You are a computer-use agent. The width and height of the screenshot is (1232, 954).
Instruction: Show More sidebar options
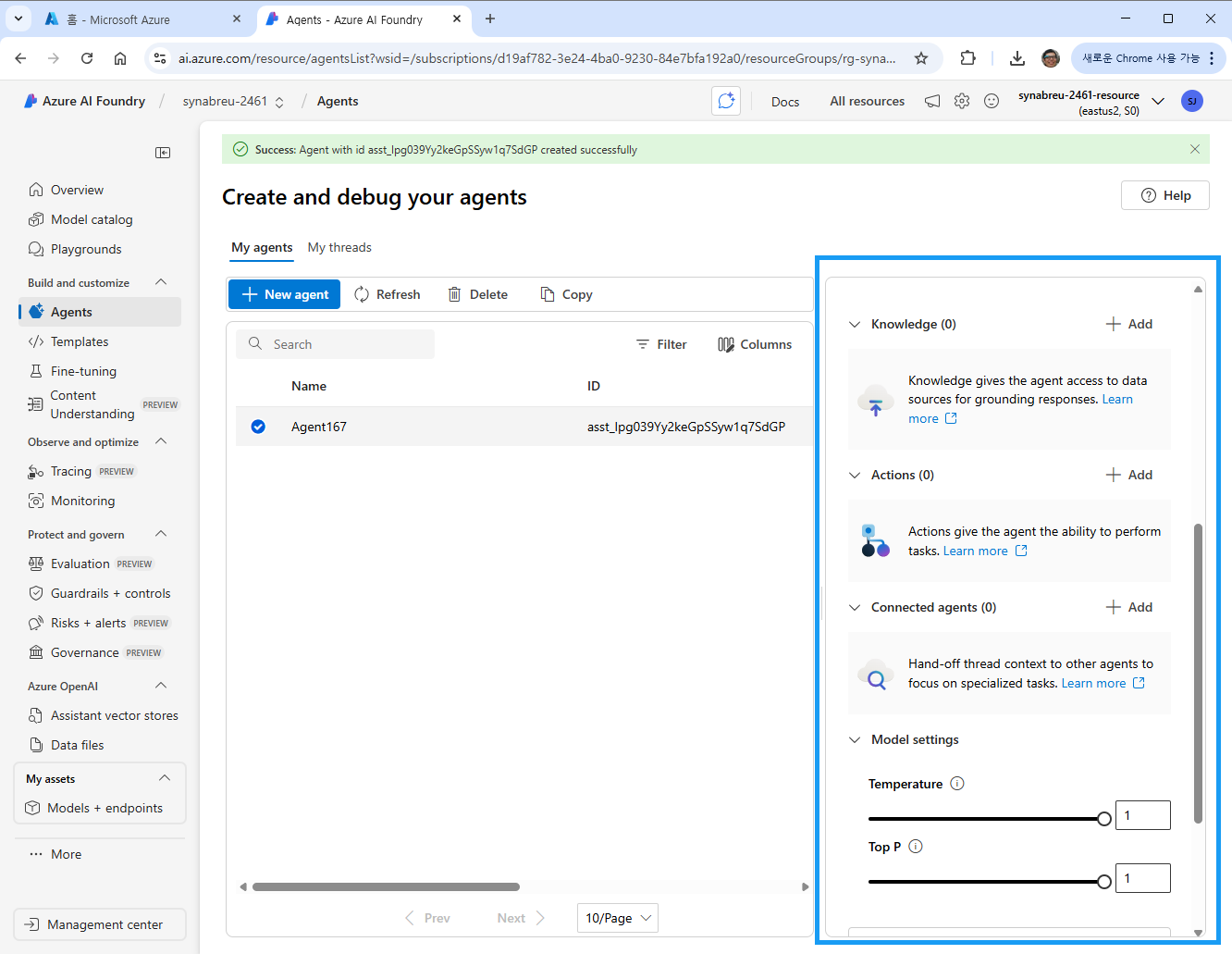55,854
